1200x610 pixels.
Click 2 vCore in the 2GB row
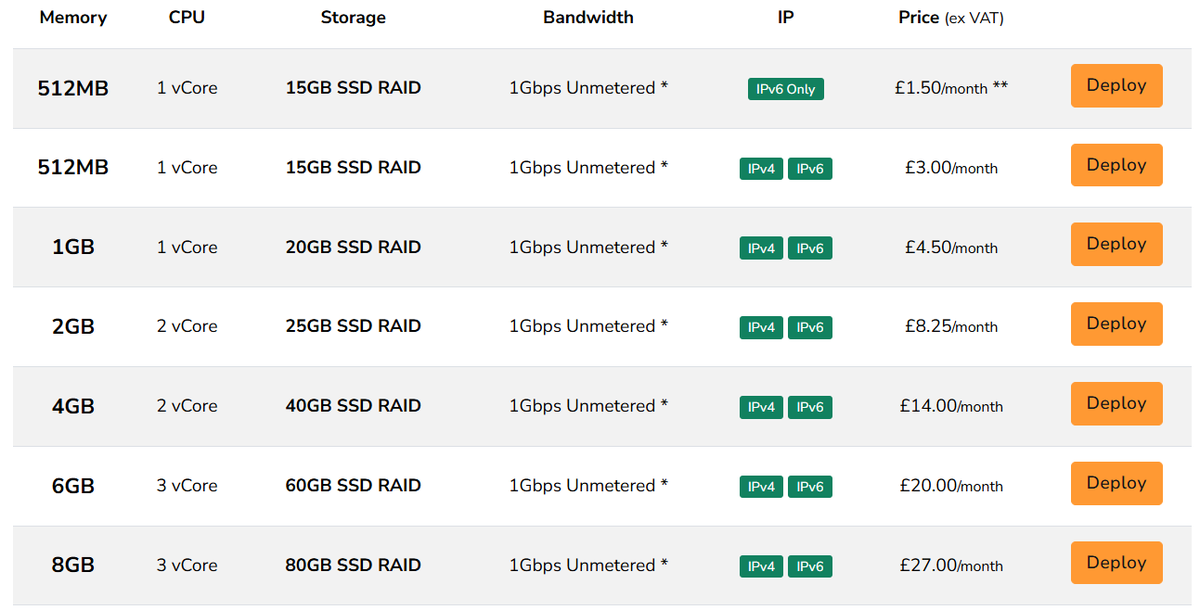[187, 326]
